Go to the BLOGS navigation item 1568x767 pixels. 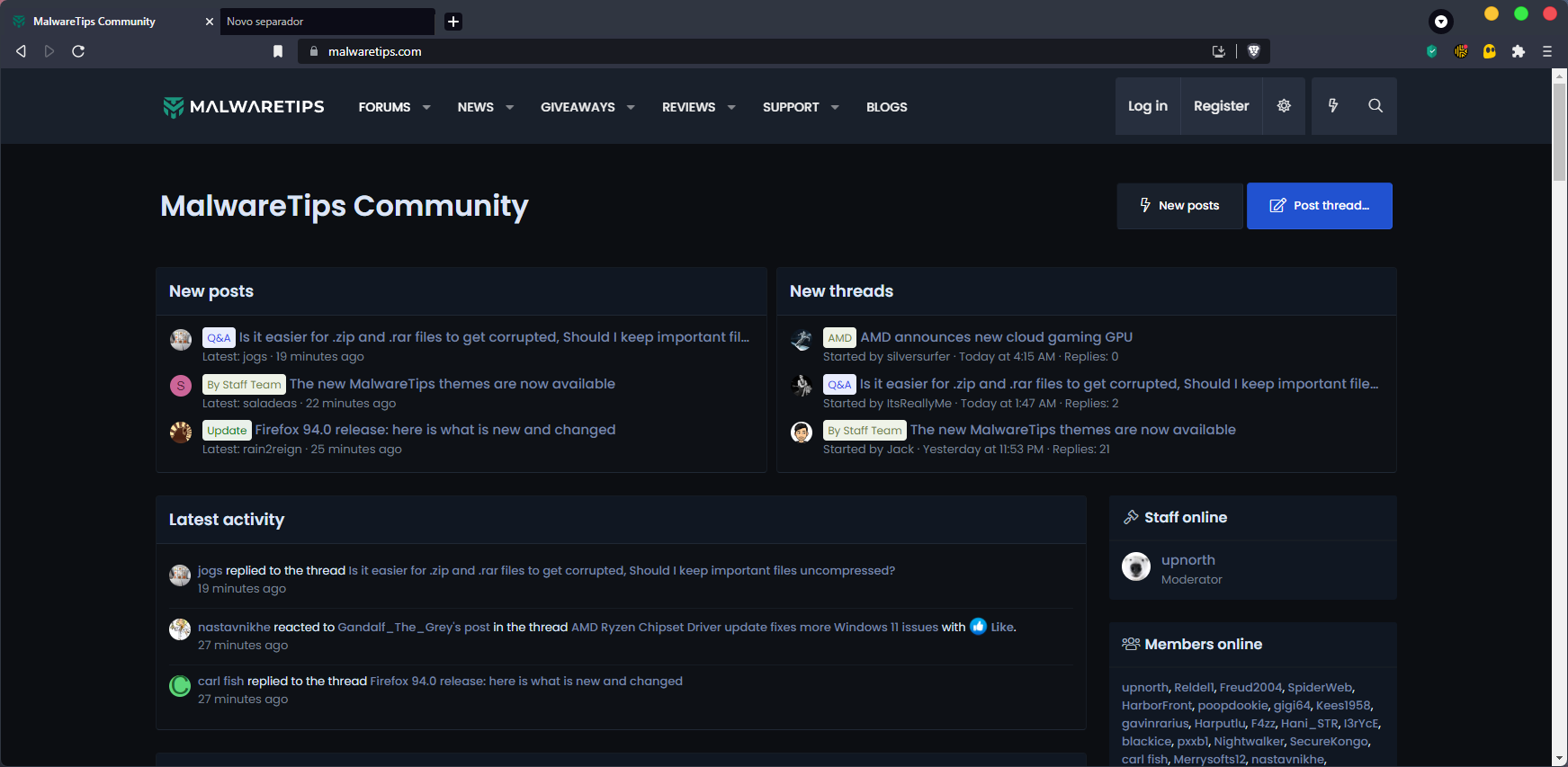coord(887,107)
